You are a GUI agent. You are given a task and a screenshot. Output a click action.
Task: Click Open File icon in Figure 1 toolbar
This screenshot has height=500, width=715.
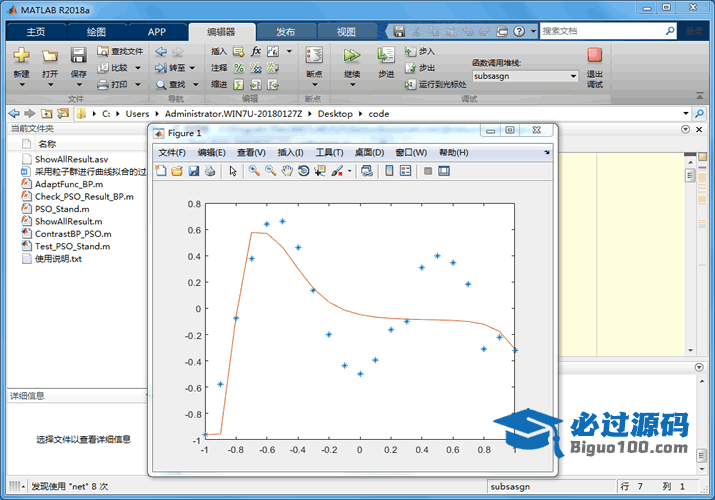pyautogui.click(x=177, y=171)
